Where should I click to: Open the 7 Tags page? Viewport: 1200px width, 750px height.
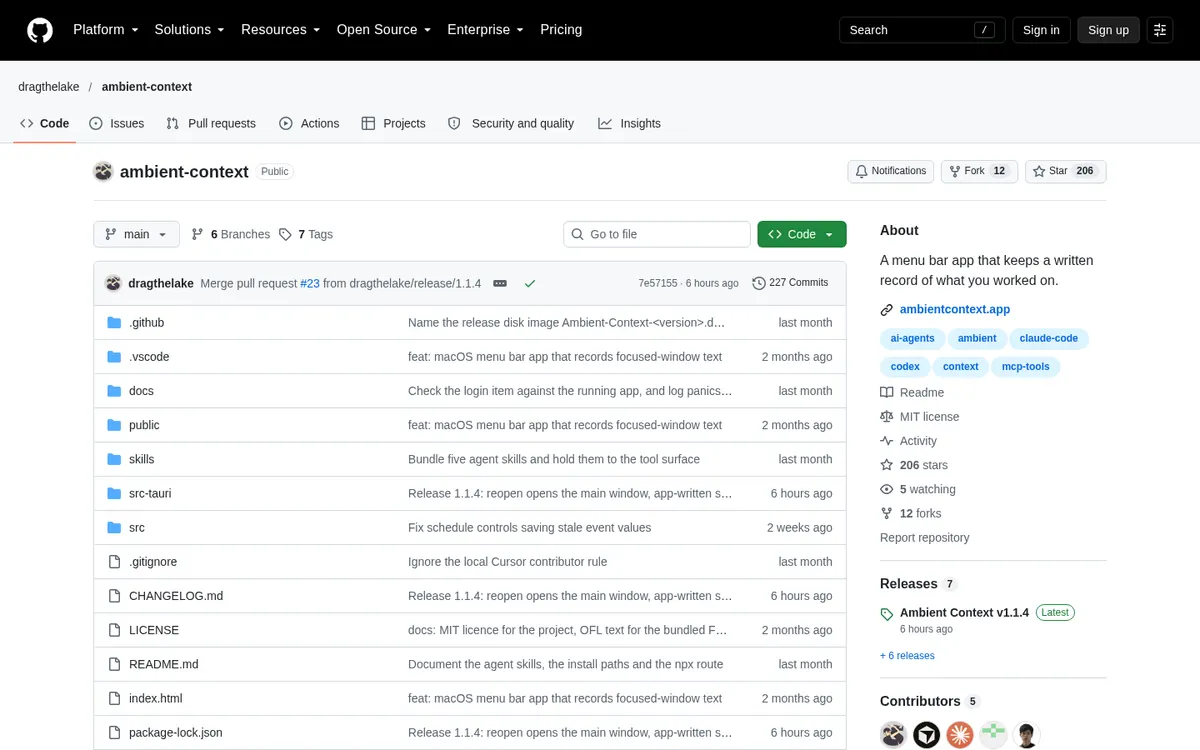(x=306, y=234)
